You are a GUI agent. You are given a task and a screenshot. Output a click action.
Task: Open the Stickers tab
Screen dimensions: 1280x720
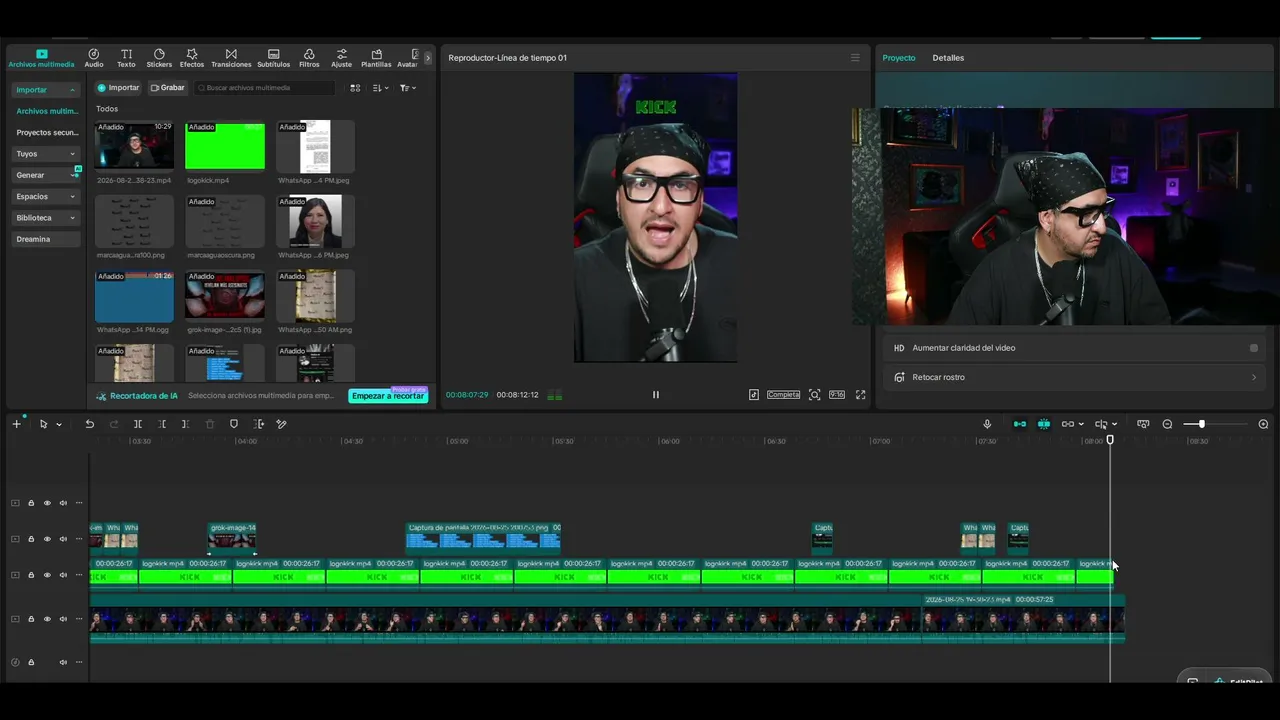[x=159, y=58]
